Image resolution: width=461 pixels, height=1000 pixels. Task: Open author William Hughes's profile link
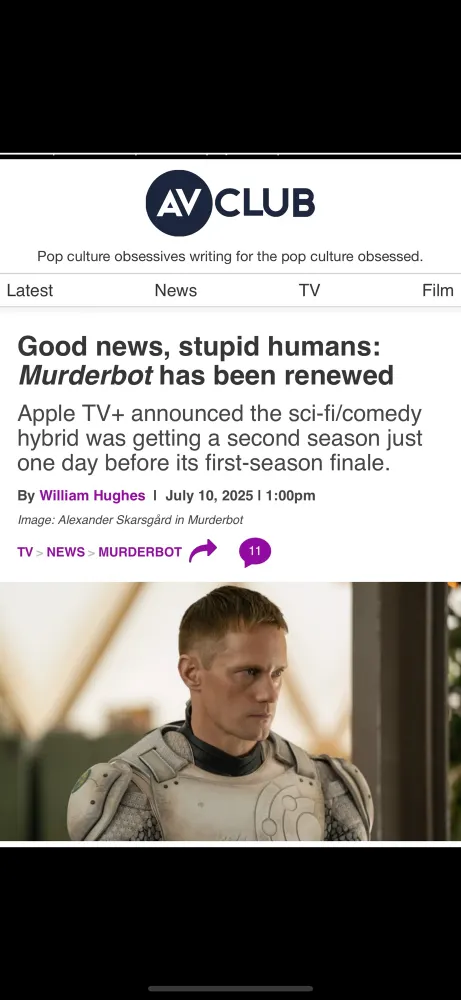tap(92, 496)
